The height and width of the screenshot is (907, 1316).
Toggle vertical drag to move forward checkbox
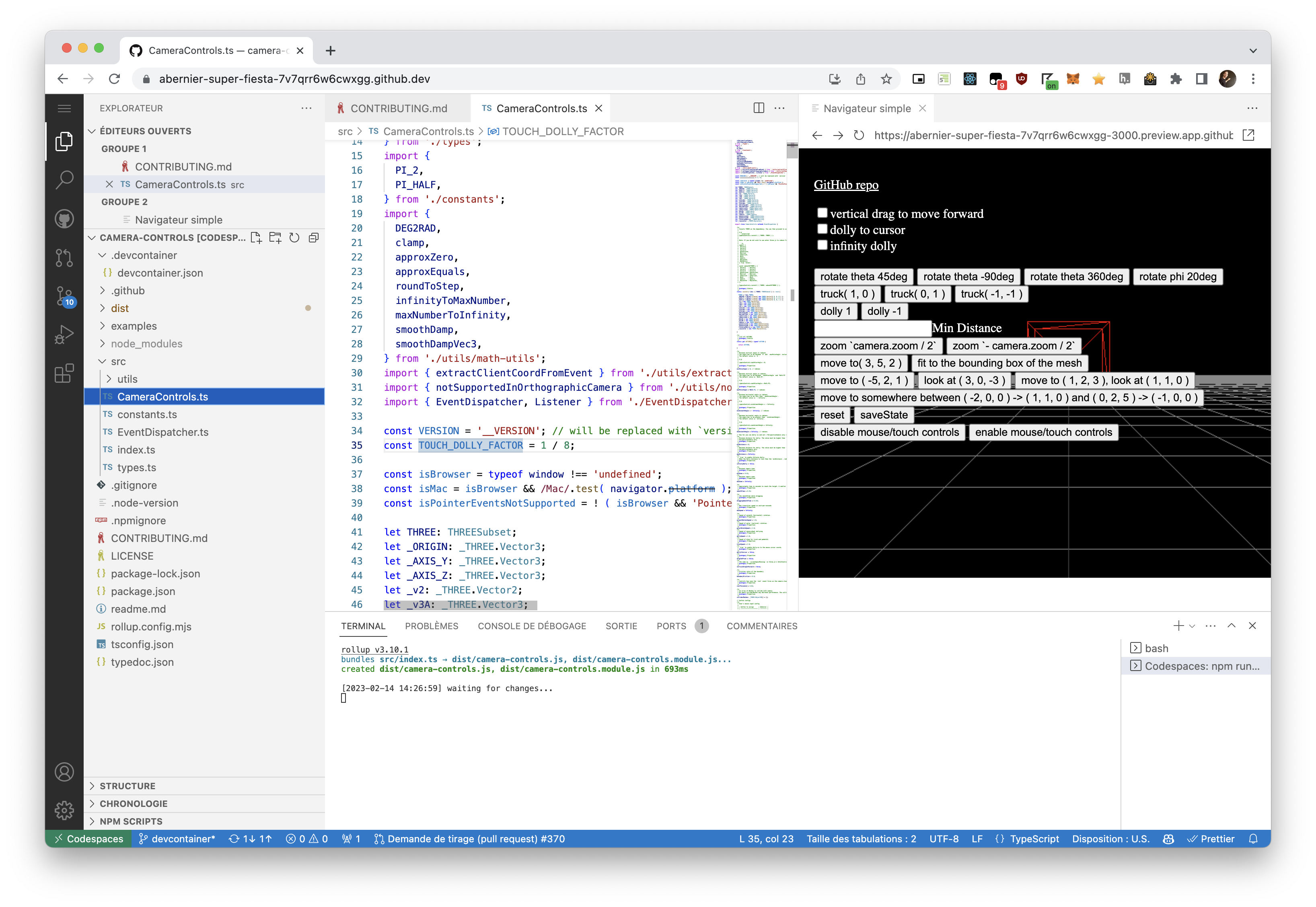tap(822, 213)
